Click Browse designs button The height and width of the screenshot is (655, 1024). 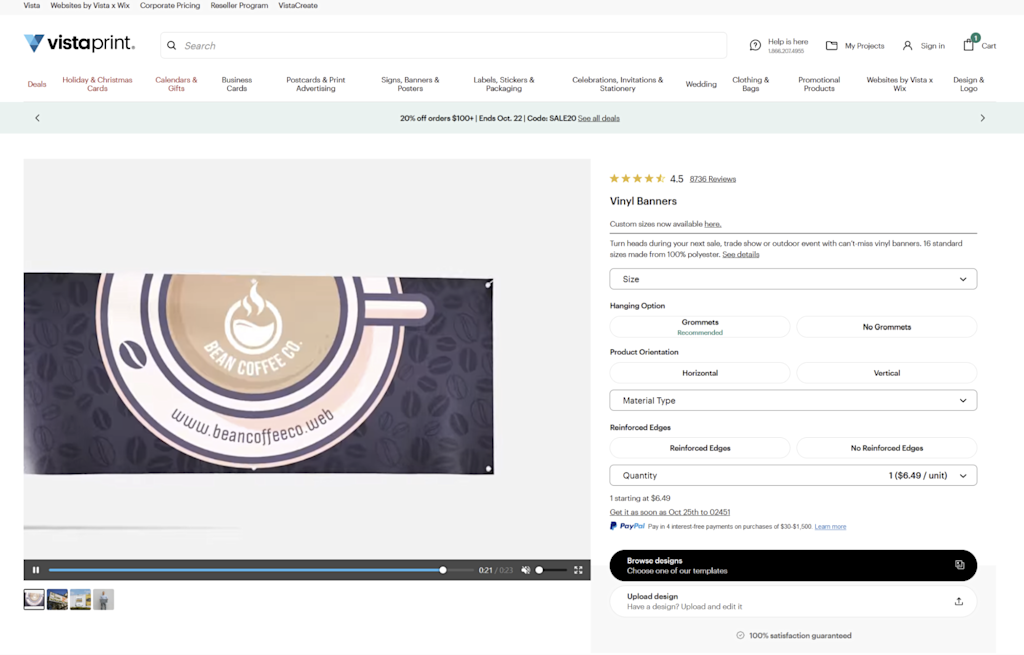point(793,566)
